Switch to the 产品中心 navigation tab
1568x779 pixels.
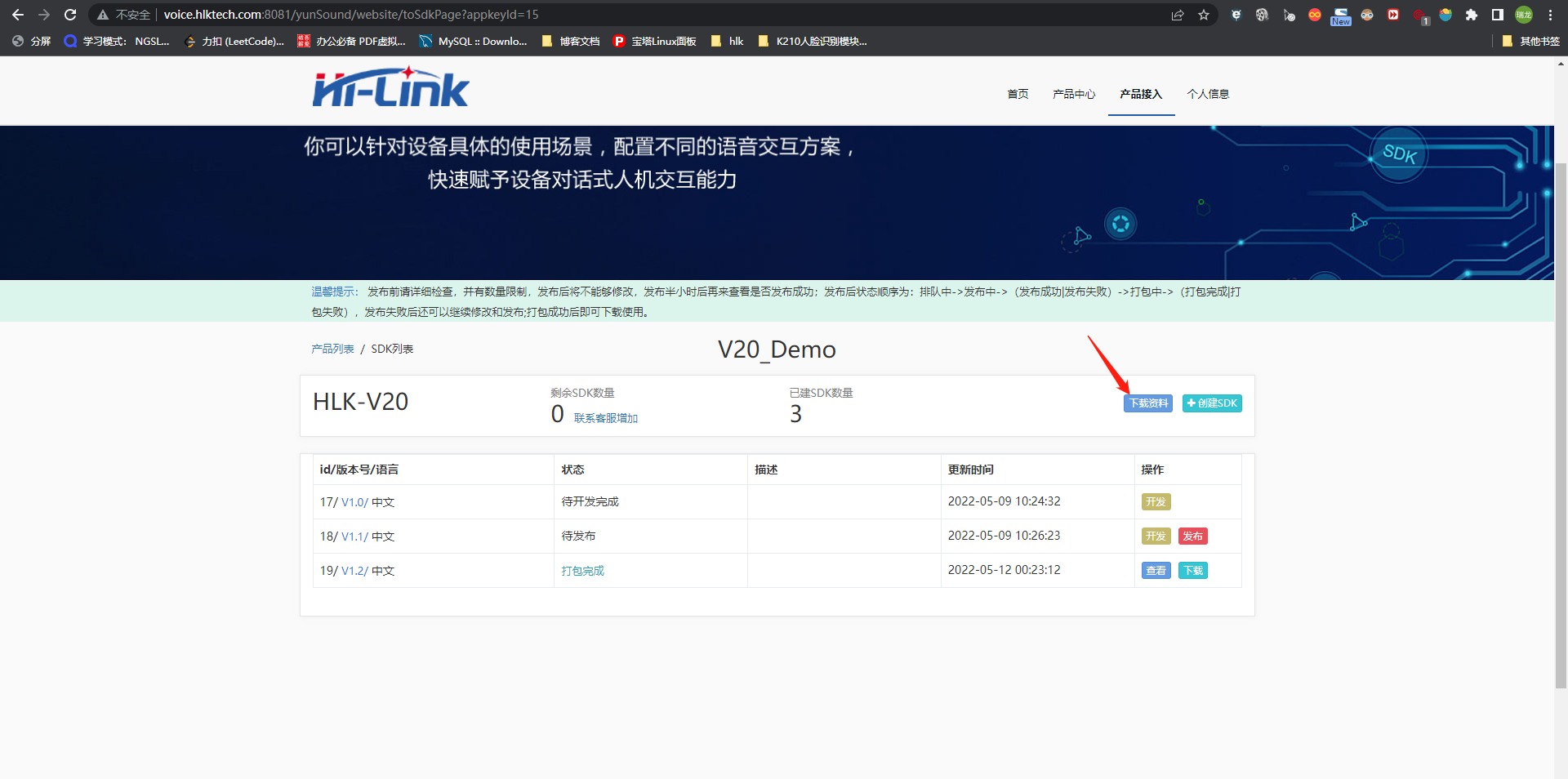[1074, 94]
